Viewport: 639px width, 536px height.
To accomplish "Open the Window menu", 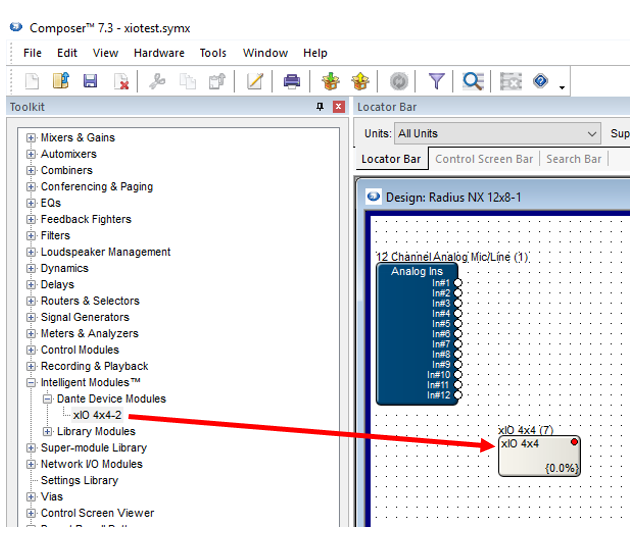I will point(265,53).
